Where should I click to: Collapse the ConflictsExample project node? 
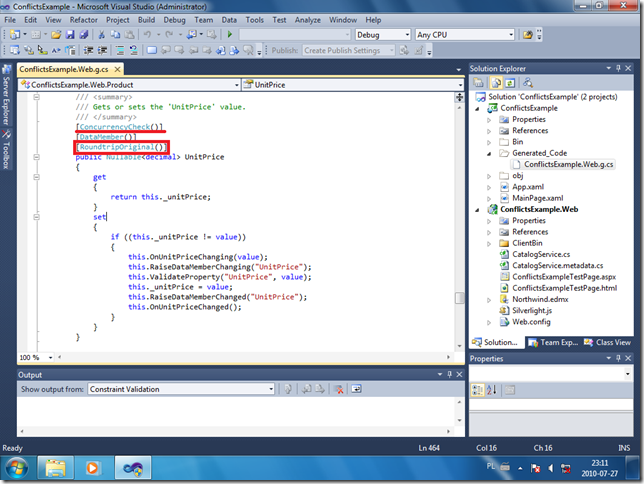477,108
